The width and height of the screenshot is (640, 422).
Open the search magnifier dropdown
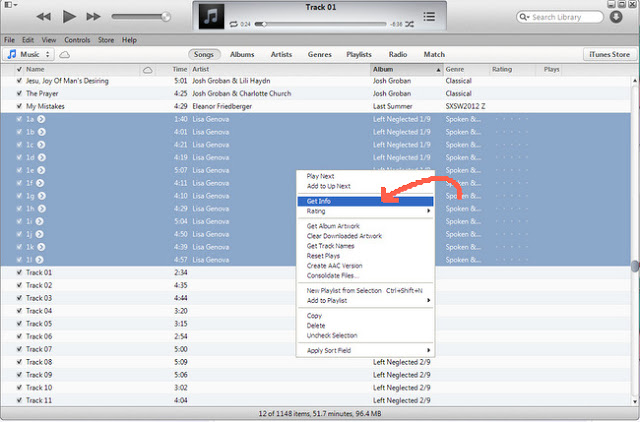pos(524,17)
